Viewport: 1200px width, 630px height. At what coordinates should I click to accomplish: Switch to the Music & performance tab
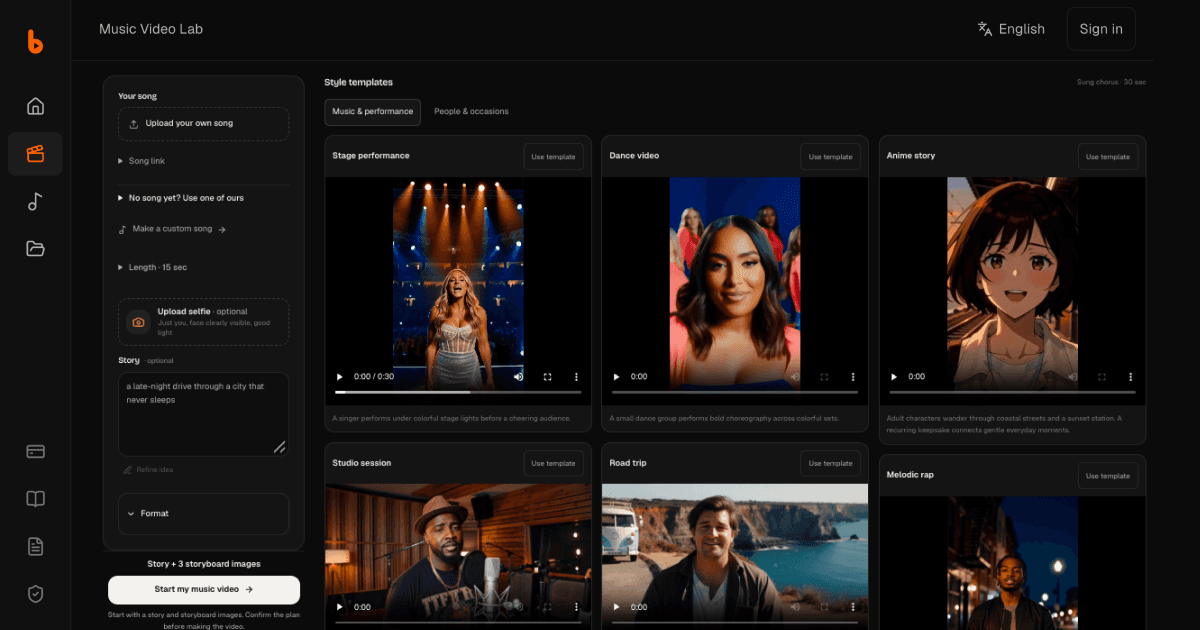[x=372, y=111]
